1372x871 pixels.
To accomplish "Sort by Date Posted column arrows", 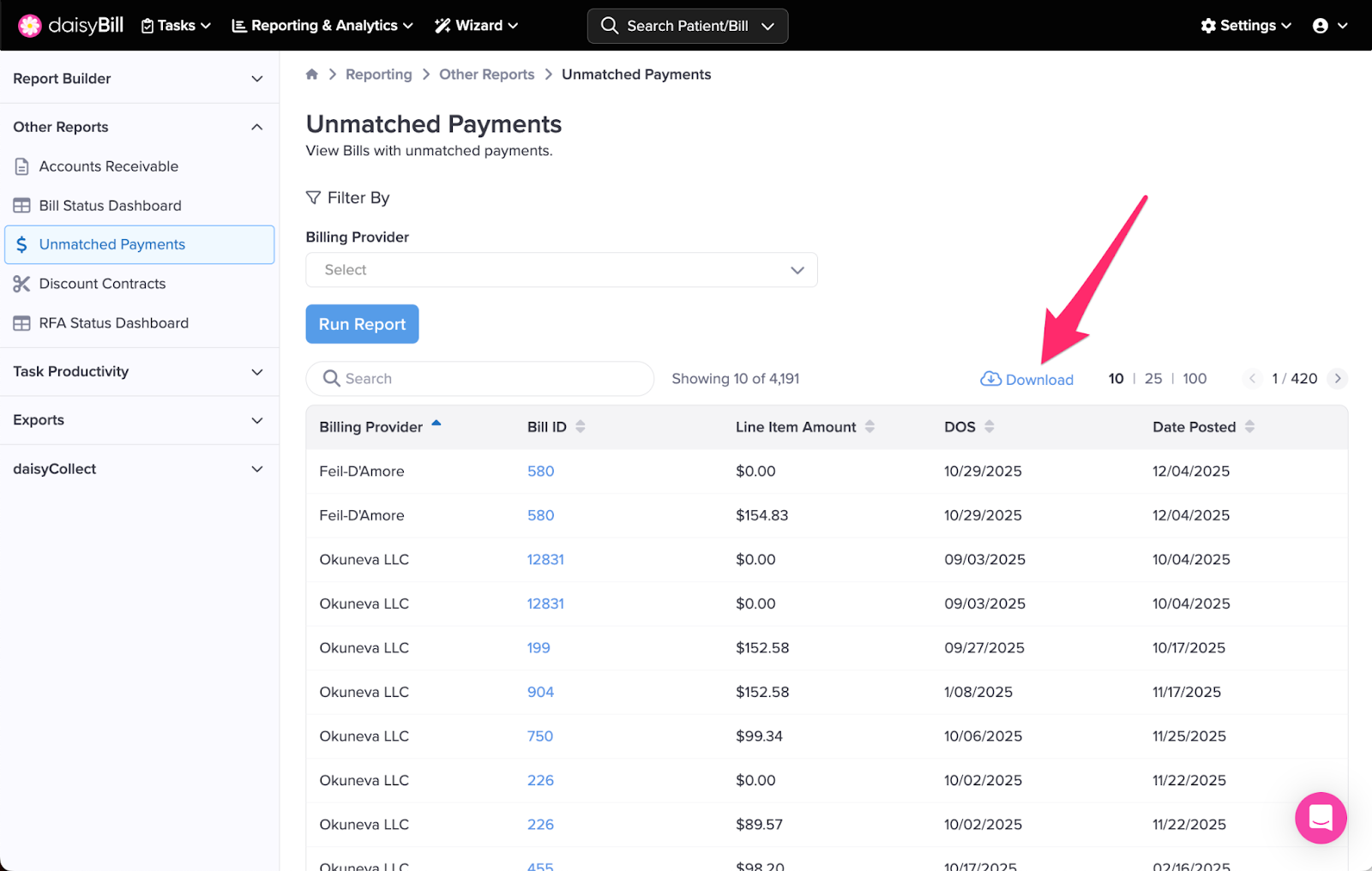I will pyautogui.click(x=1249, y=427).
